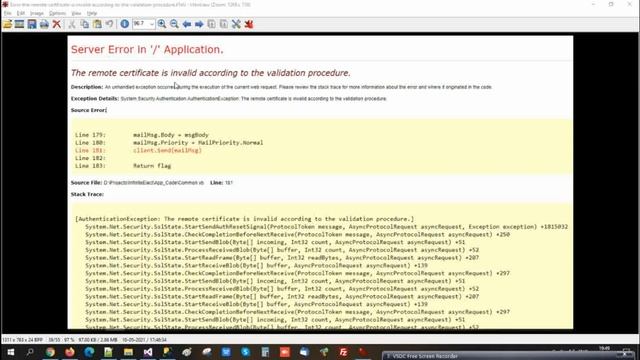Click the 'Source File:' label
640x360 pixels.
[86, 183]
